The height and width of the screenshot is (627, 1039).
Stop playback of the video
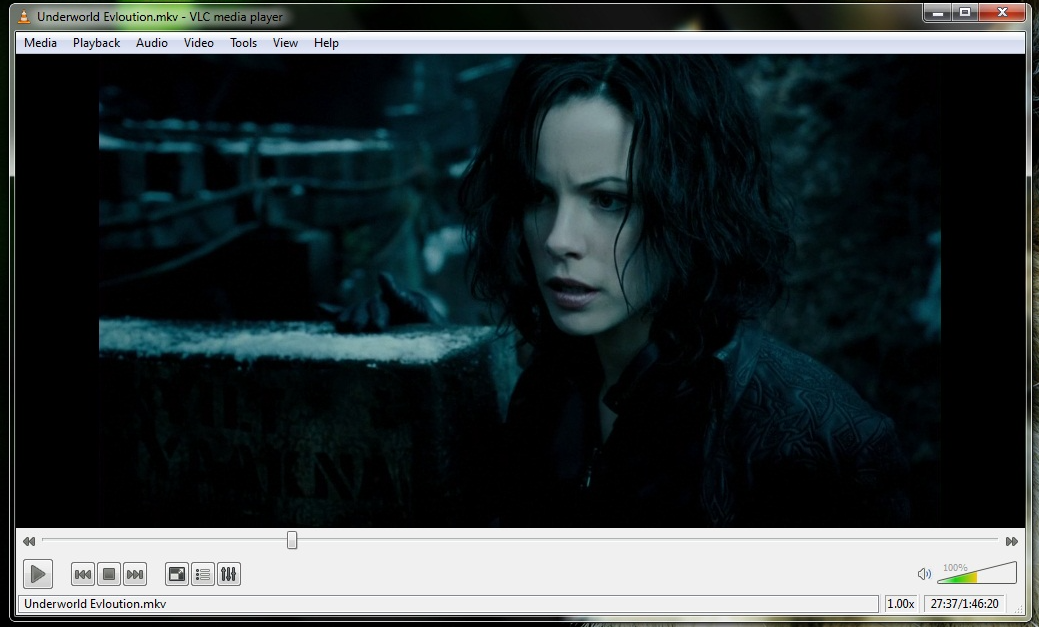[x=110, y=573]
